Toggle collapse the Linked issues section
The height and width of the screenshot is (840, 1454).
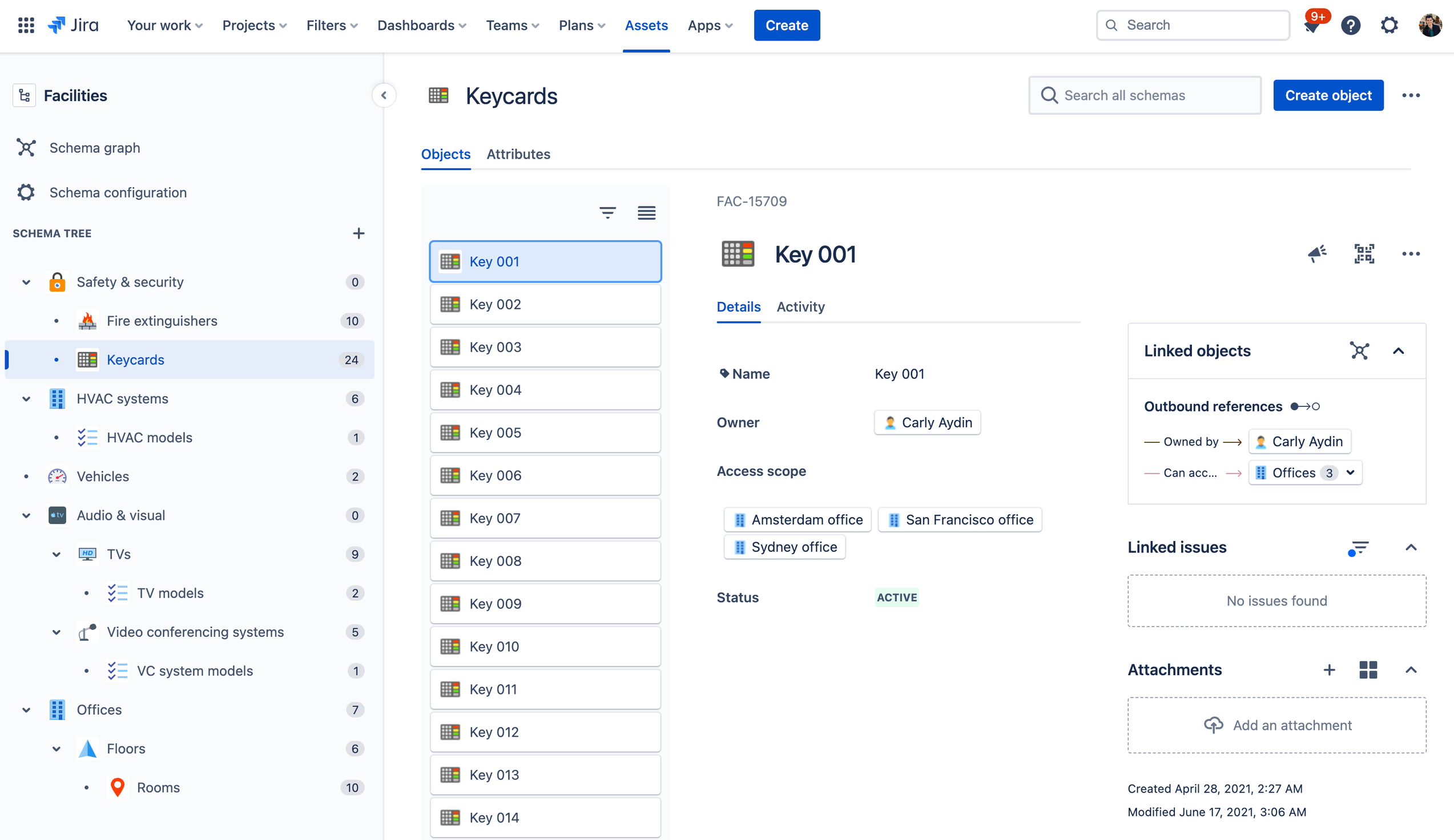pos(1410,547)
